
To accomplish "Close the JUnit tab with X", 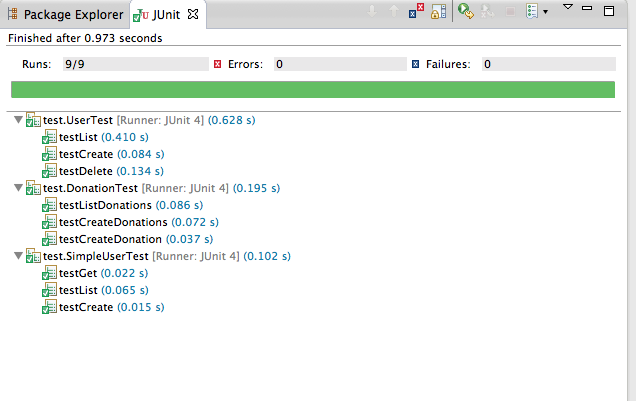I will (193, 14).
